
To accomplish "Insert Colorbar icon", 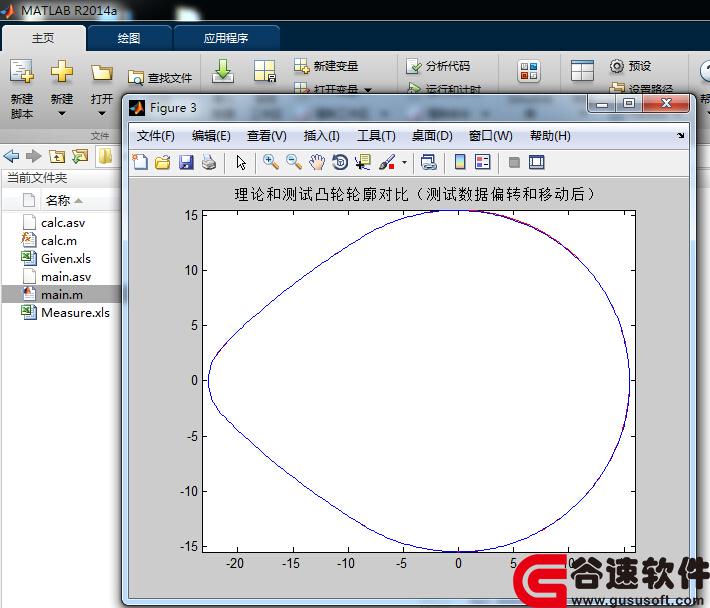I will [460, 162].
